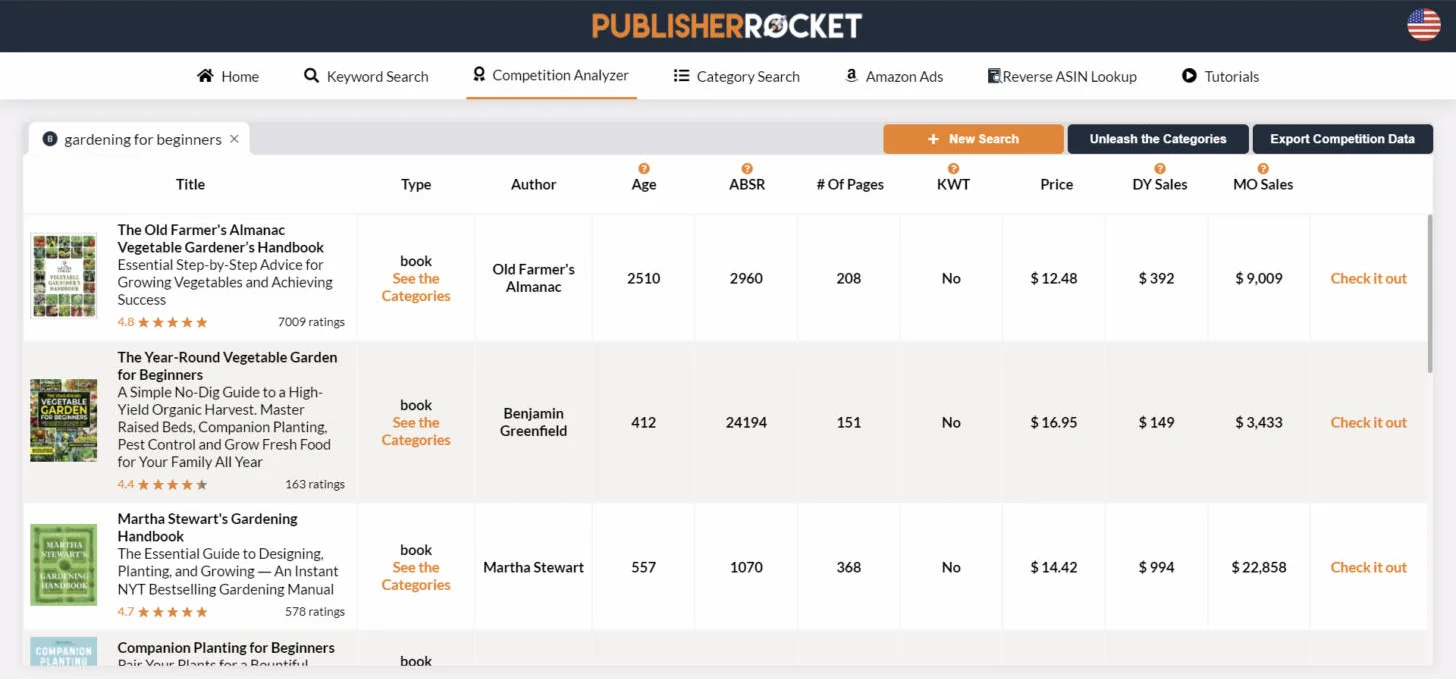
Task: Click the Price column header
Action: click(x=1057, y=184)
